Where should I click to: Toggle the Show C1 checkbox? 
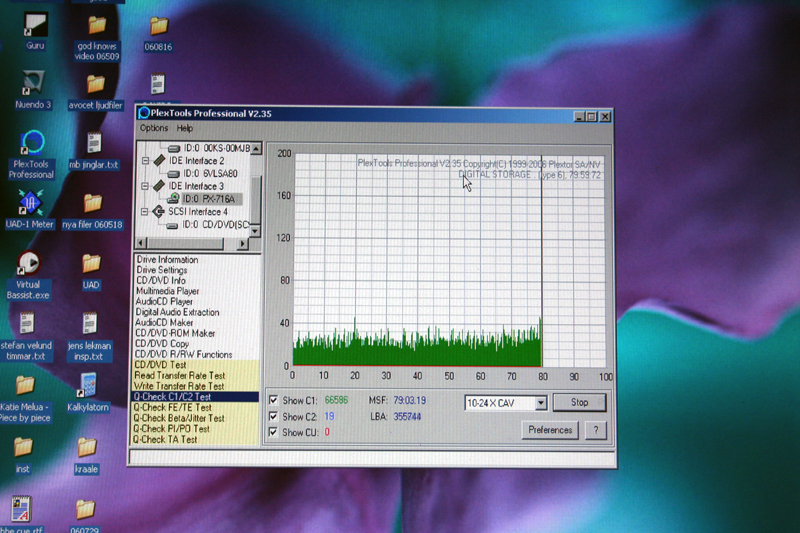(x=273, y=400)
